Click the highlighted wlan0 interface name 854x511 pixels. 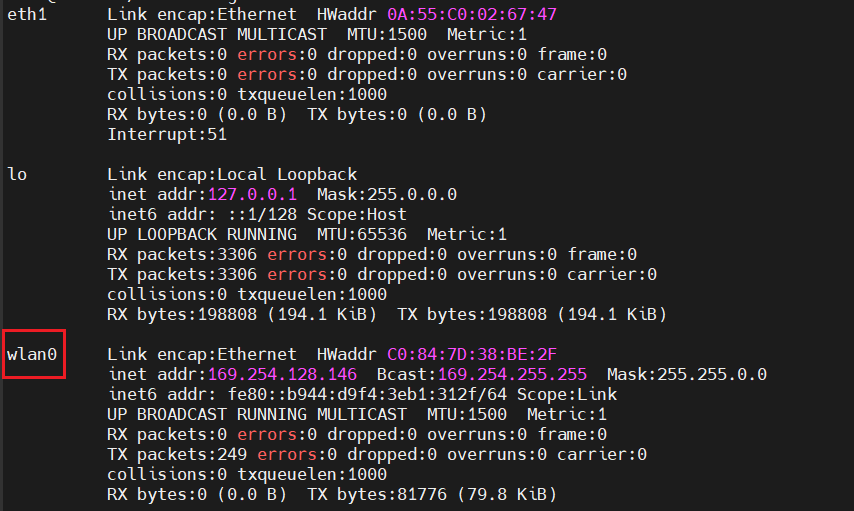point(32,354)
